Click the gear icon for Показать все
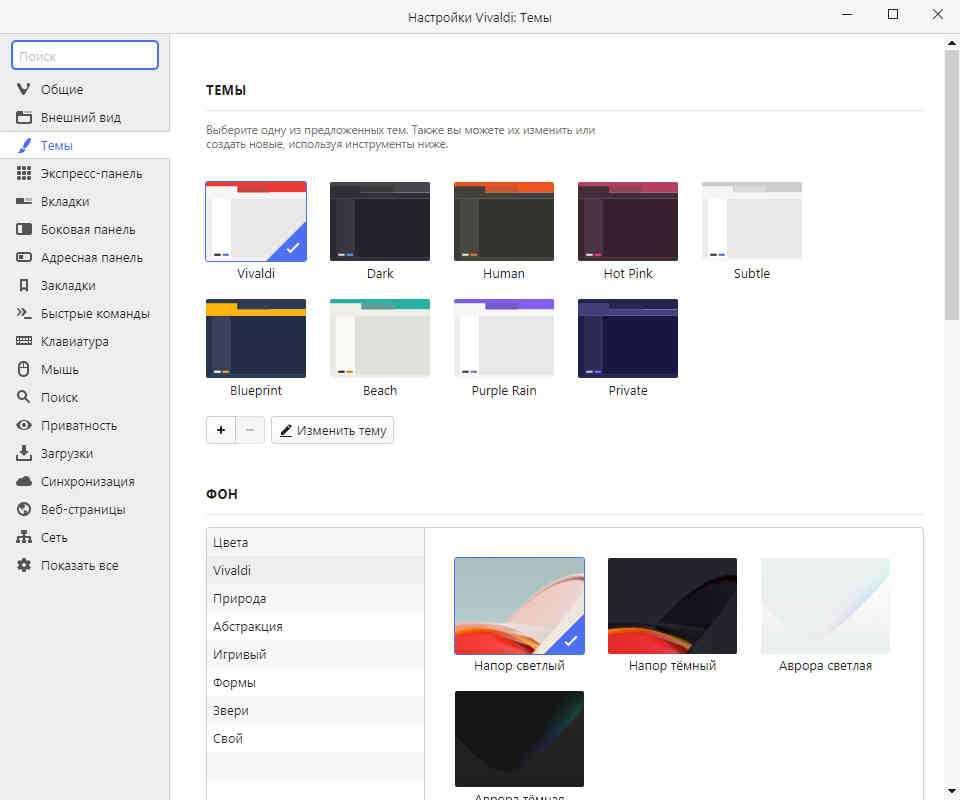Image resolution: width=960 pixels, height=800 pixels. pyautogui.click(x=24, y=565)
